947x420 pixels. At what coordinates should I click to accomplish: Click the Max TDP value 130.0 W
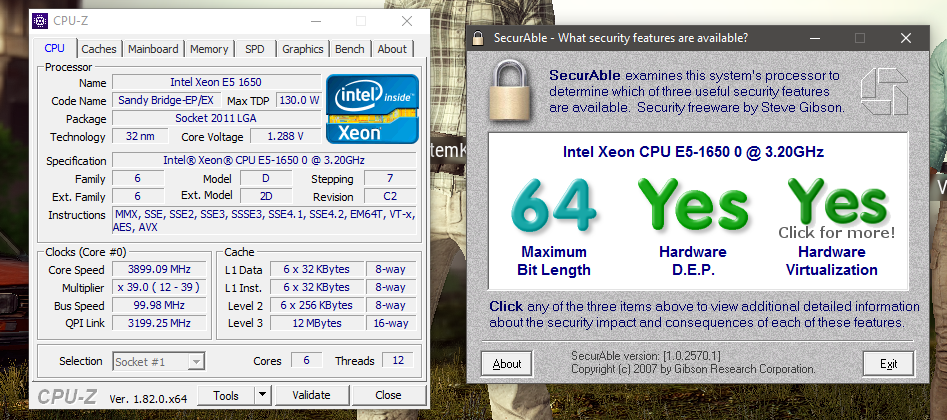(x=298, y=100)
